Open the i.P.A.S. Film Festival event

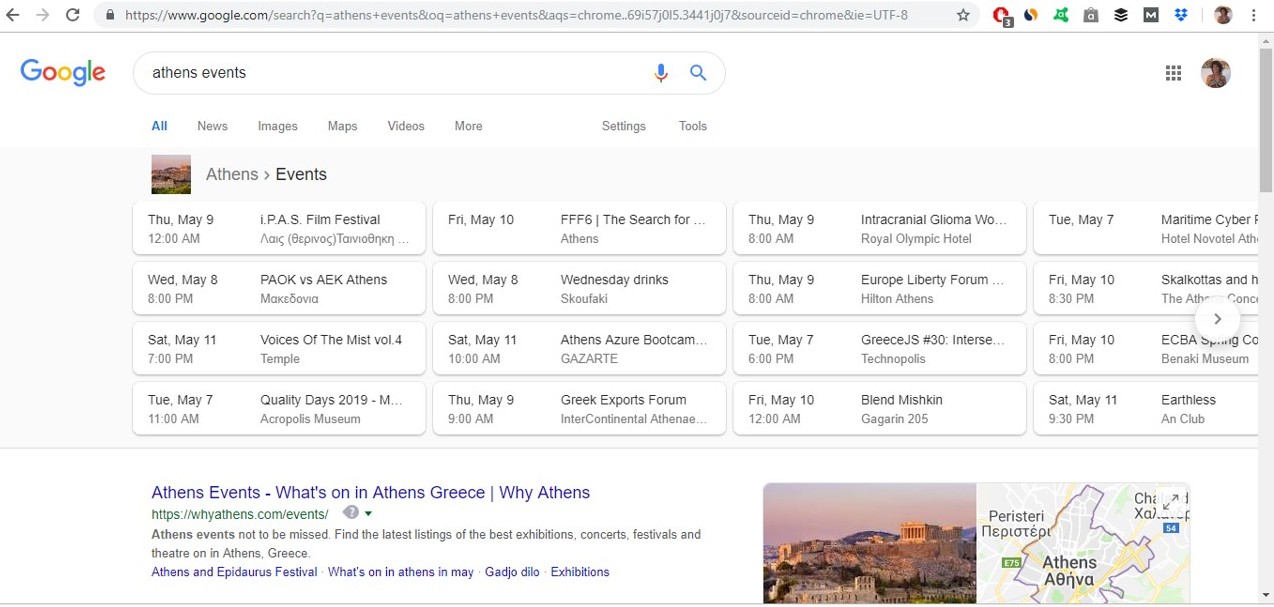click(279, 228)
